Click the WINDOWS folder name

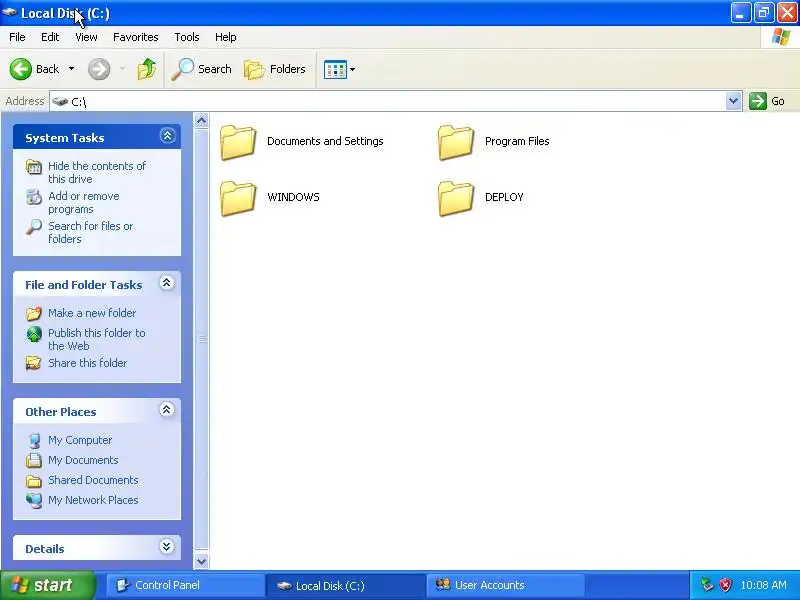pyautogui.click(x=293, y=197)
